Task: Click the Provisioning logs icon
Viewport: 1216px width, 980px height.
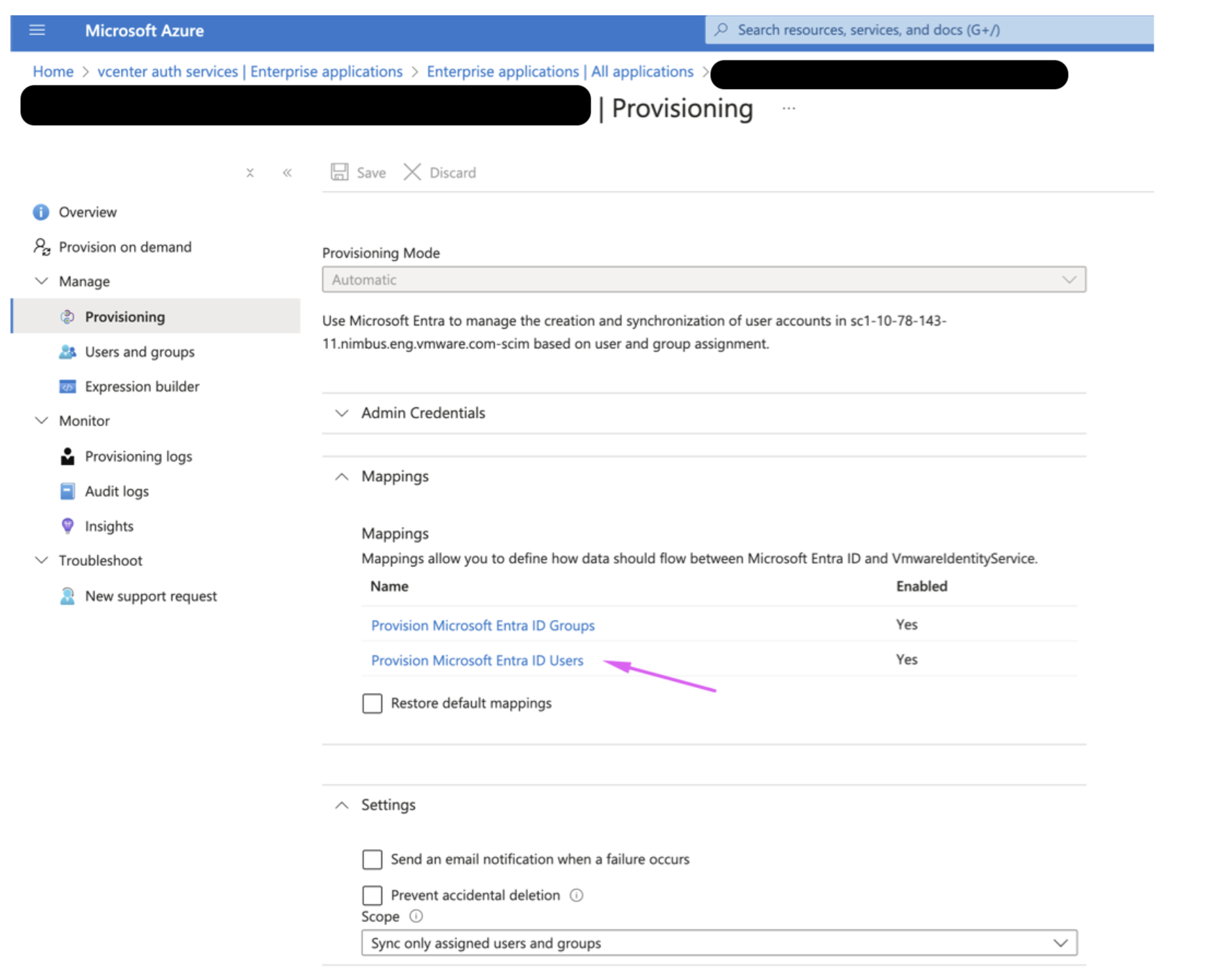Action: 67,457
